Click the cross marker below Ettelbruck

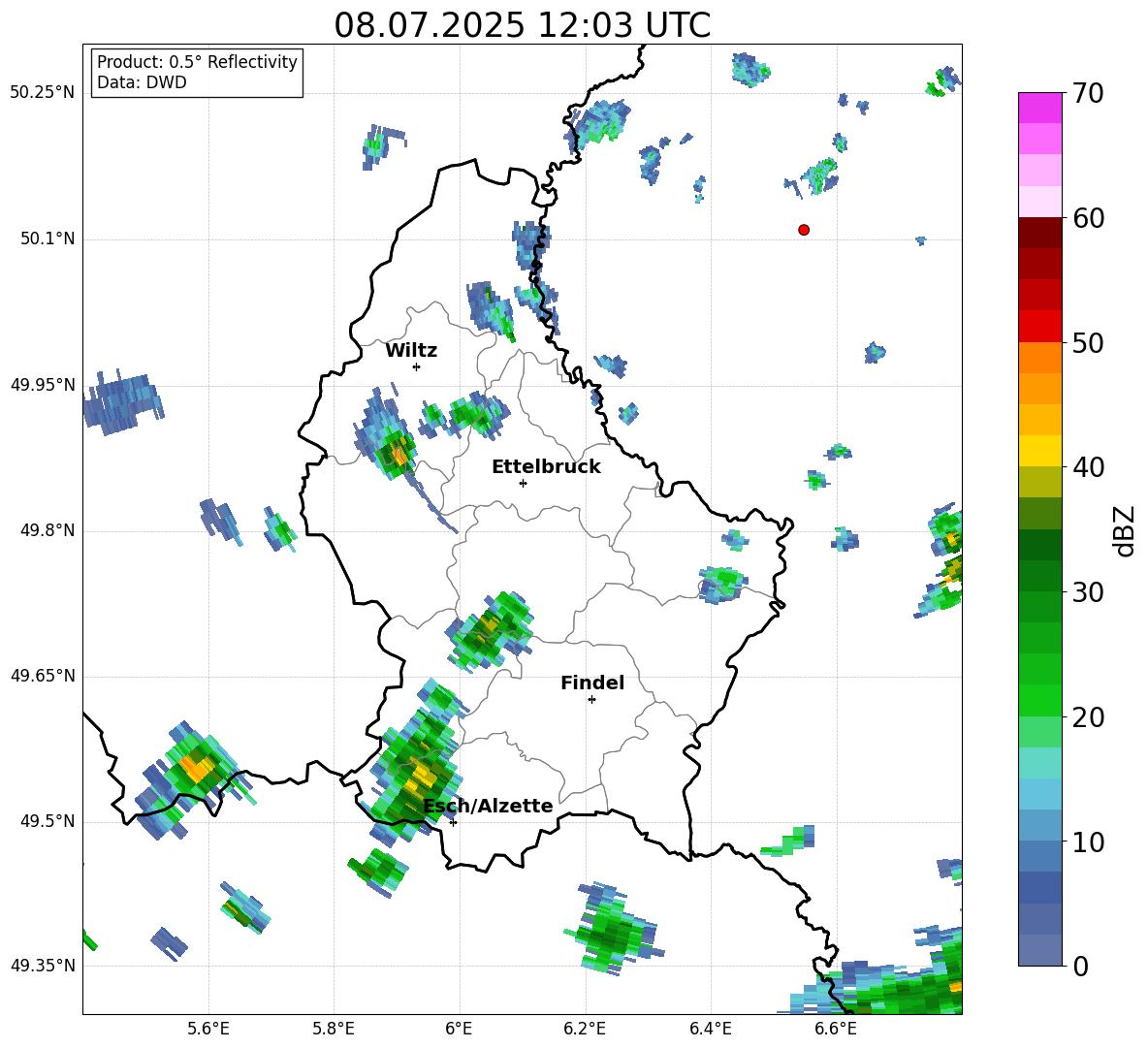(523, 483)
